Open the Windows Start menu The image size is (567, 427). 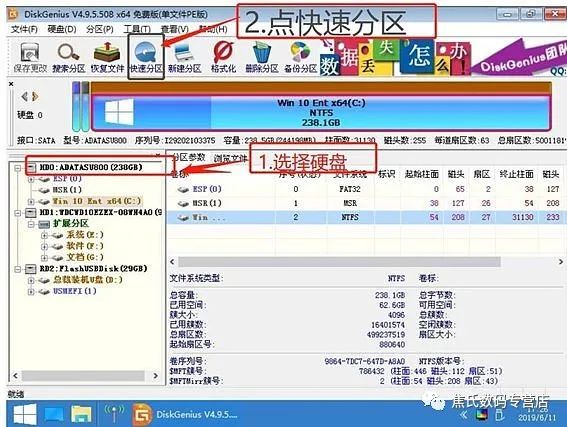(x=24, y=414)
